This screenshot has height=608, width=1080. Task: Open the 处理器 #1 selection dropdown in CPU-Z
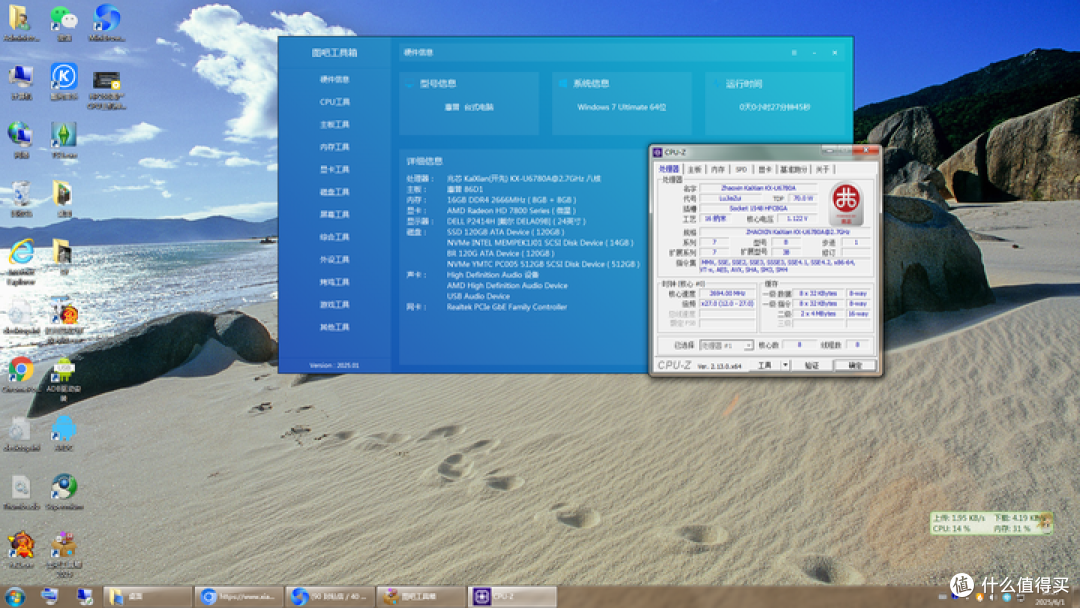(726, 345)
